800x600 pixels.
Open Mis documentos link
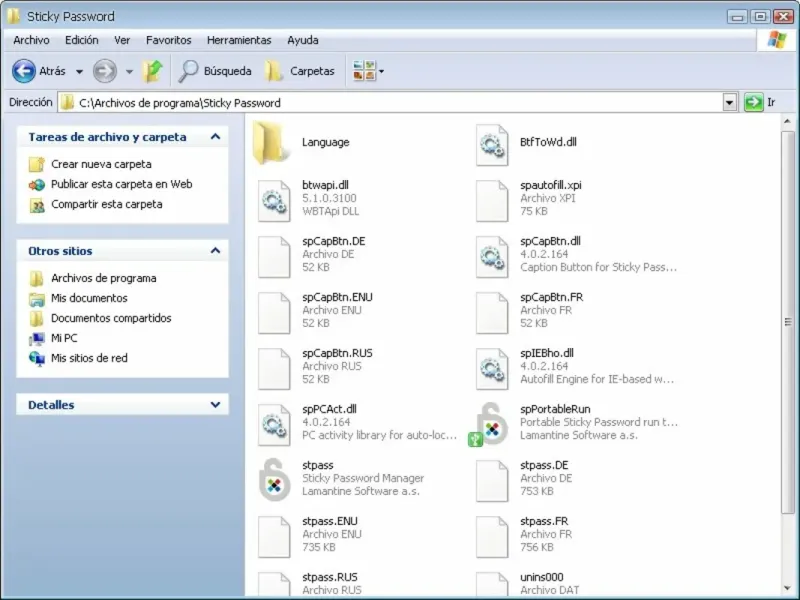(x=89, y=298)
